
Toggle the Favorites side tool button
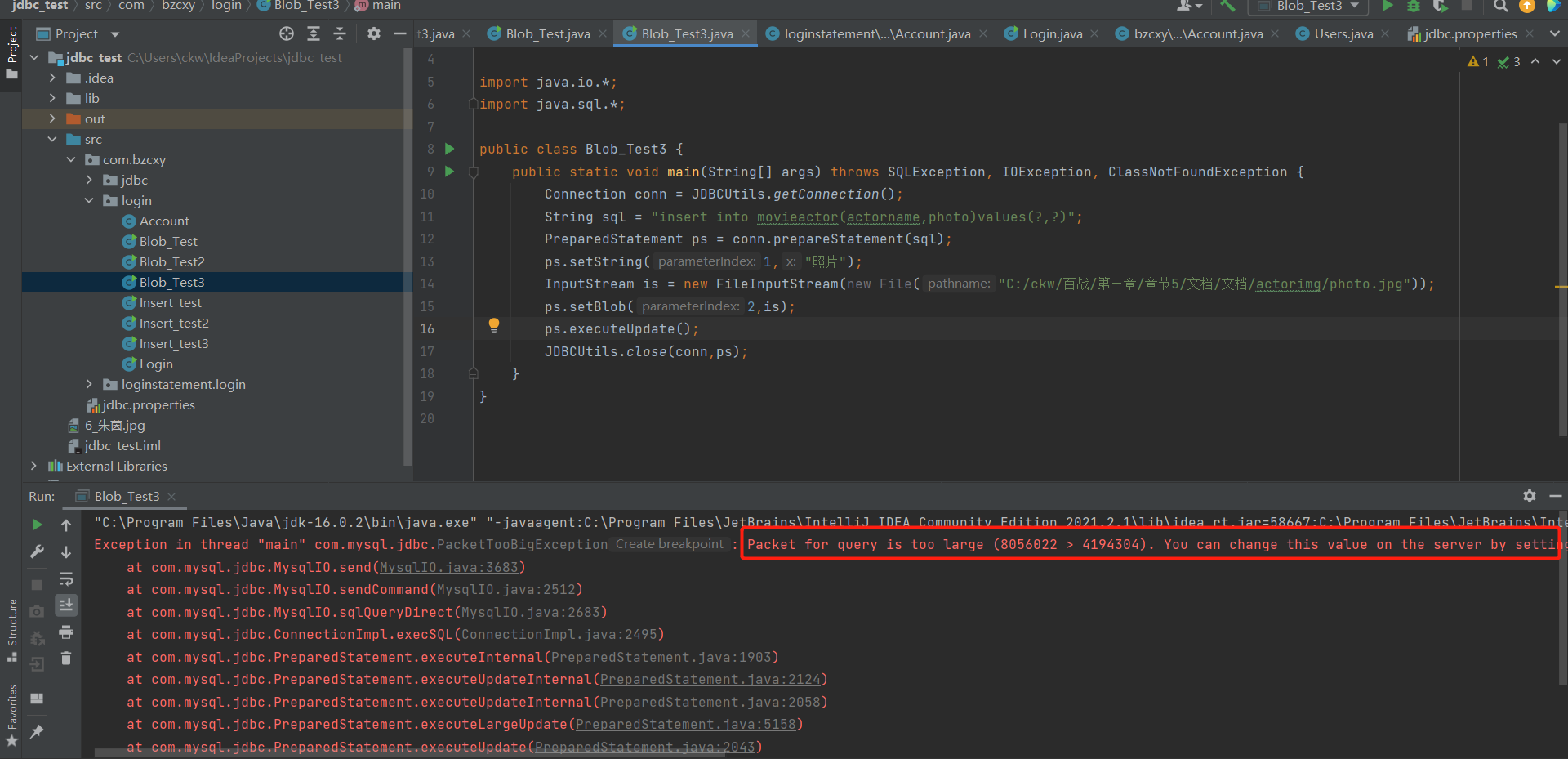11,716
